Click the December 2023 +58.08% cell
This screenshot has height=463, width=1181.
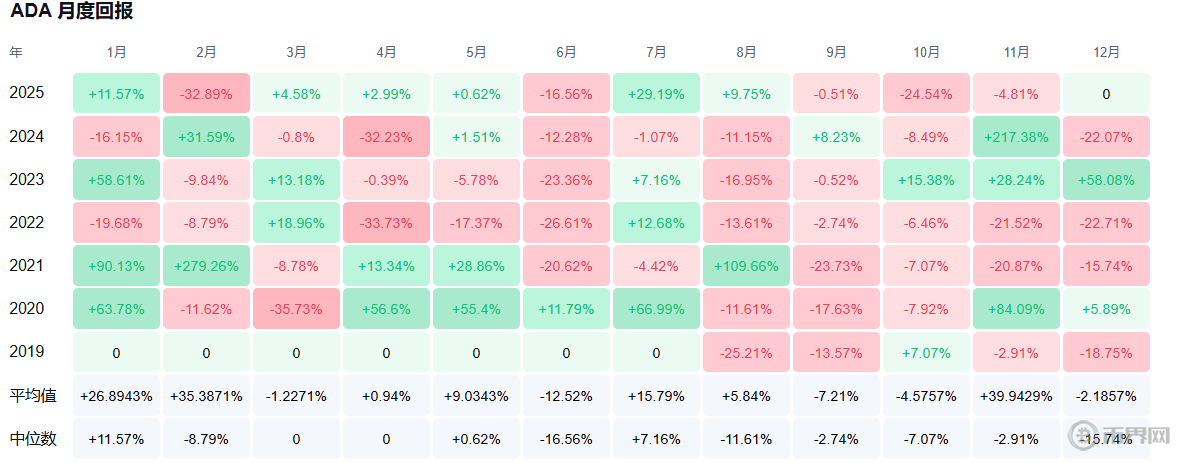point(1106,180)
